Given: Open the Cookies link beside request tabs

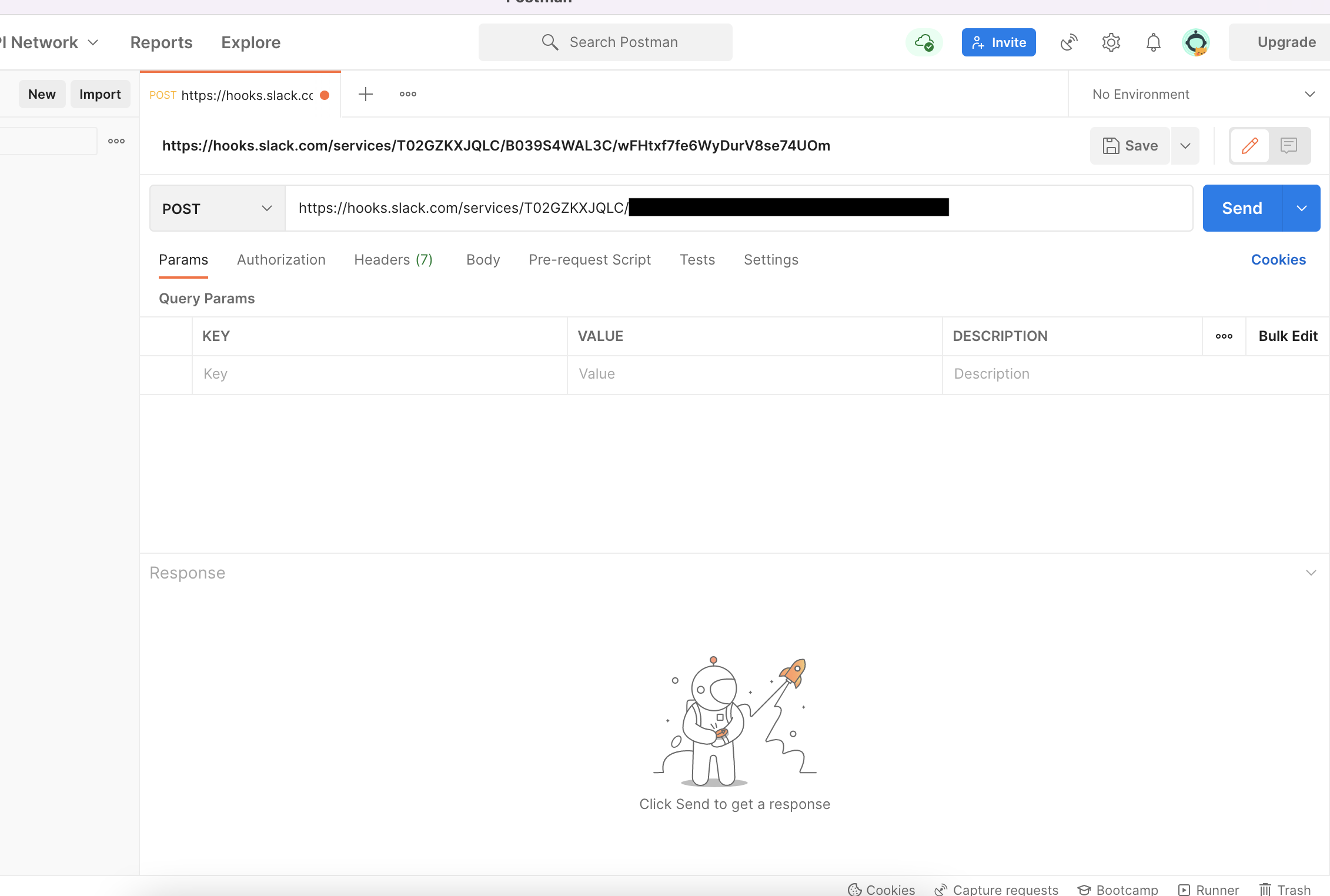Looking at the screenshot, I should (x=1278, y=260).
